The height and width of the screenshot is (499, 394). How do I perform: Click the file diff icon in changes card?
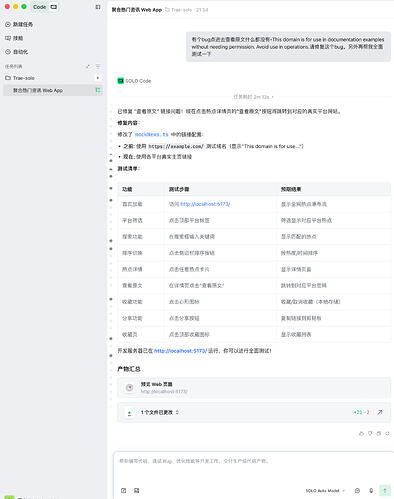click(x=129, y=413)
